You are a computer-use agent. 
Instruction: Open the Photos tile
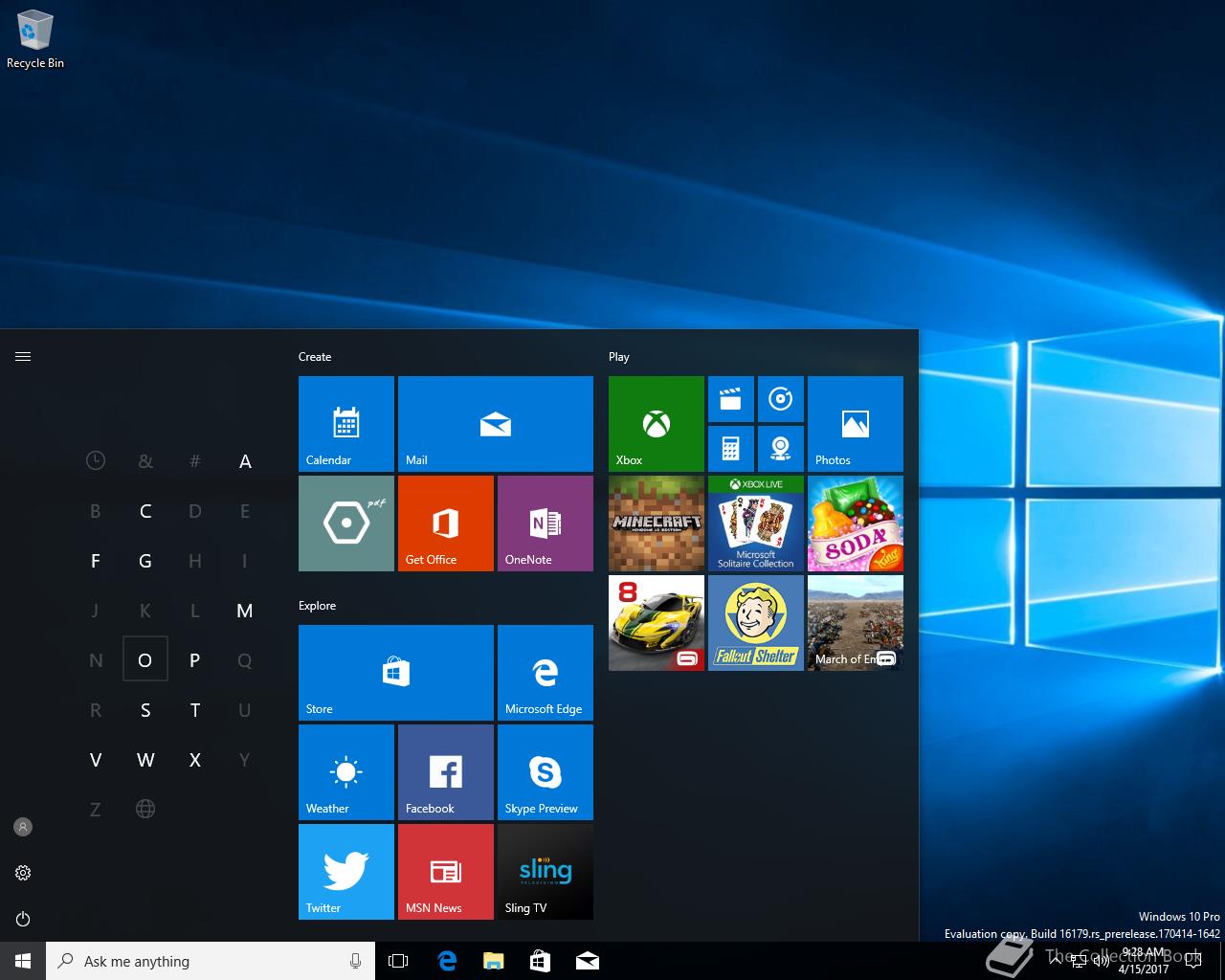pyautogui.click(x=856, y=424)
